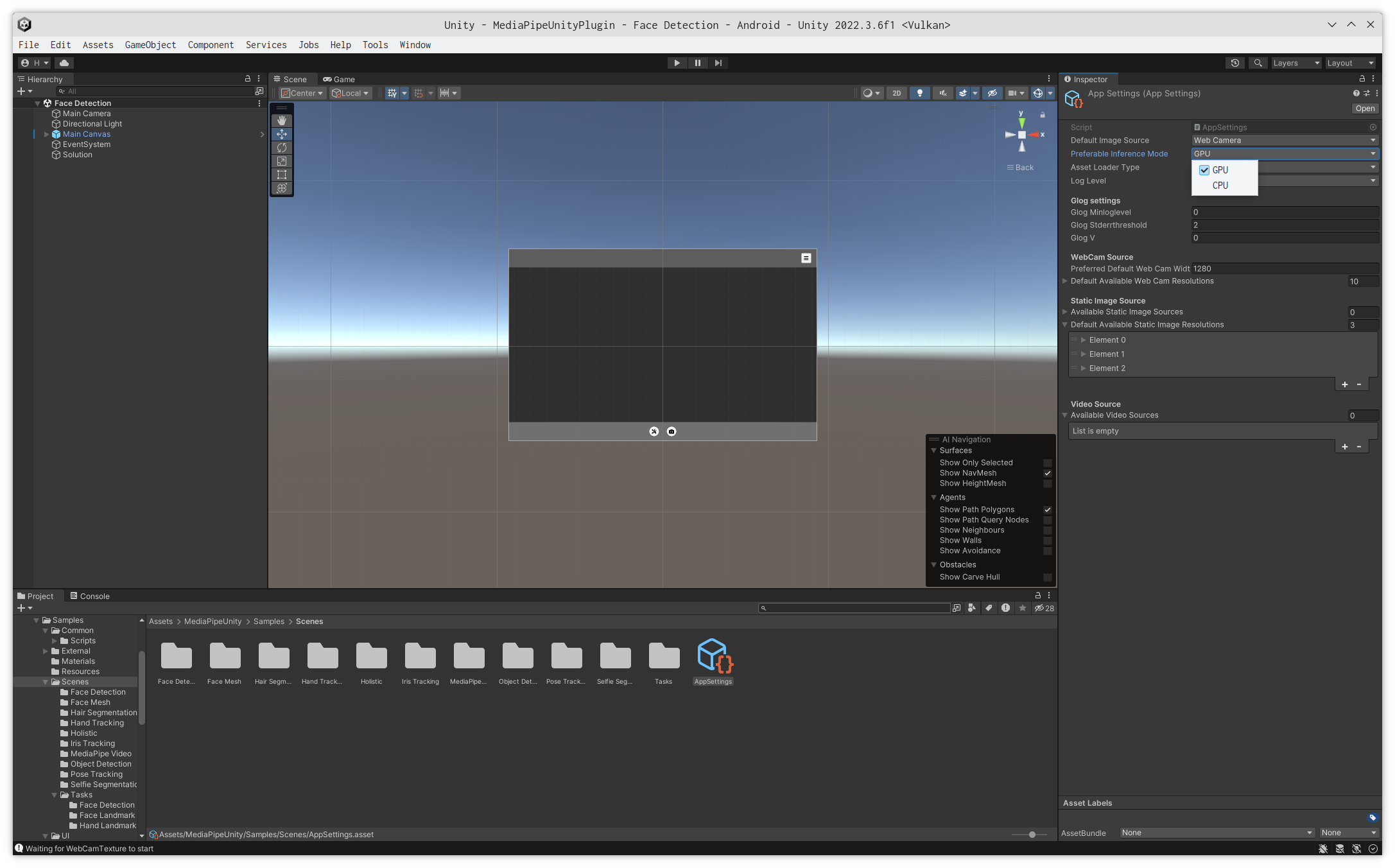Click the grid visibility icon
Viewport: 1395px width, 868px height.
tap(392, 93)
